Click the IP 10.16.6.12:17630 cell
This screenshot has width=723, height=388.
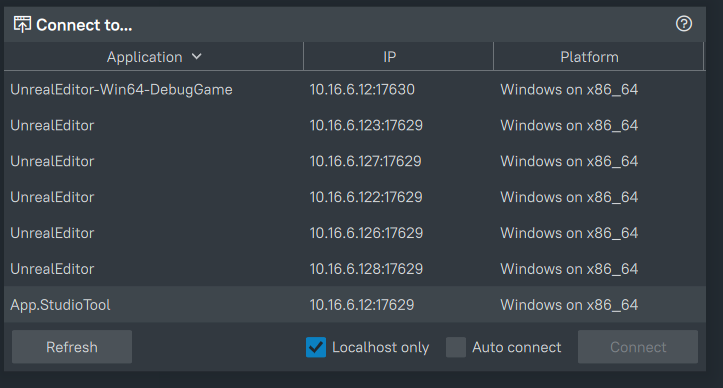click(362, 90)
